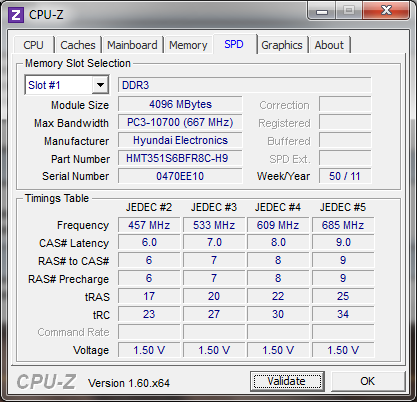Screen dimensions: 417x402
Task: Confirm with the OK button
Action: pyautogui.click(x=367, y=381)
